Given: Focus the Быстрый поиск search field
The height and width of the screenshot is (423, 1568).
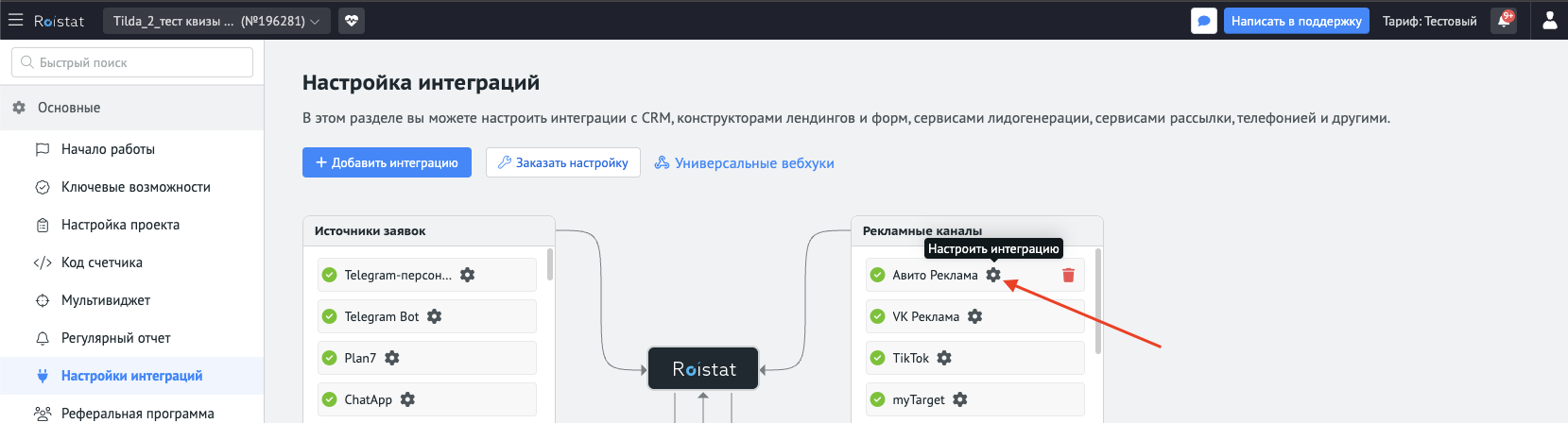Looking at the screenshot, I should 132,62.
